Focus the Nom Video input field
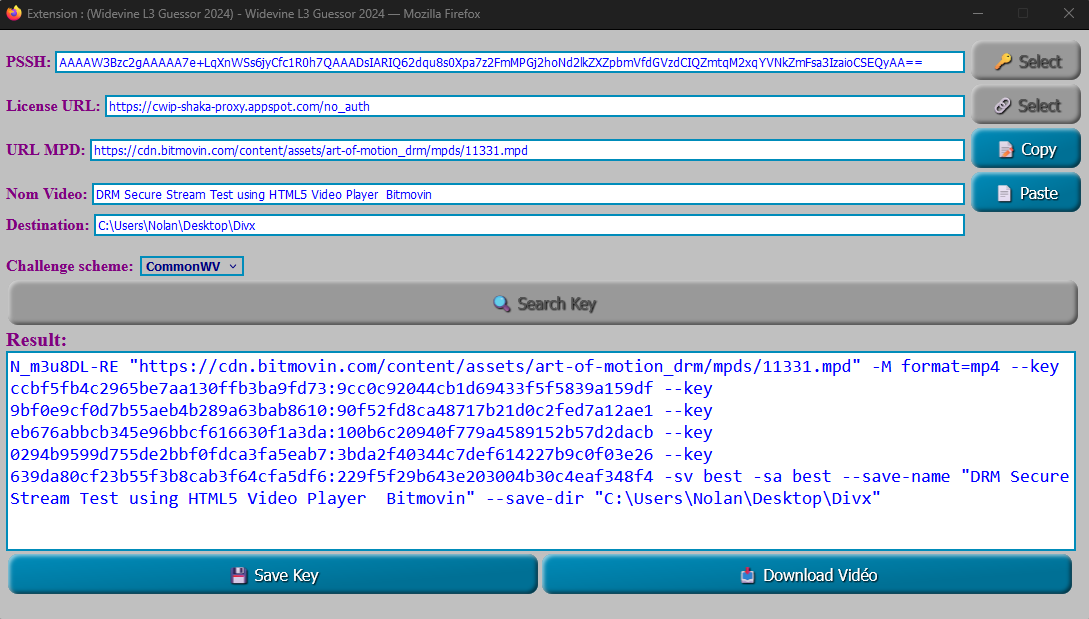1089x619 pixels. click(x=528, y=195)
